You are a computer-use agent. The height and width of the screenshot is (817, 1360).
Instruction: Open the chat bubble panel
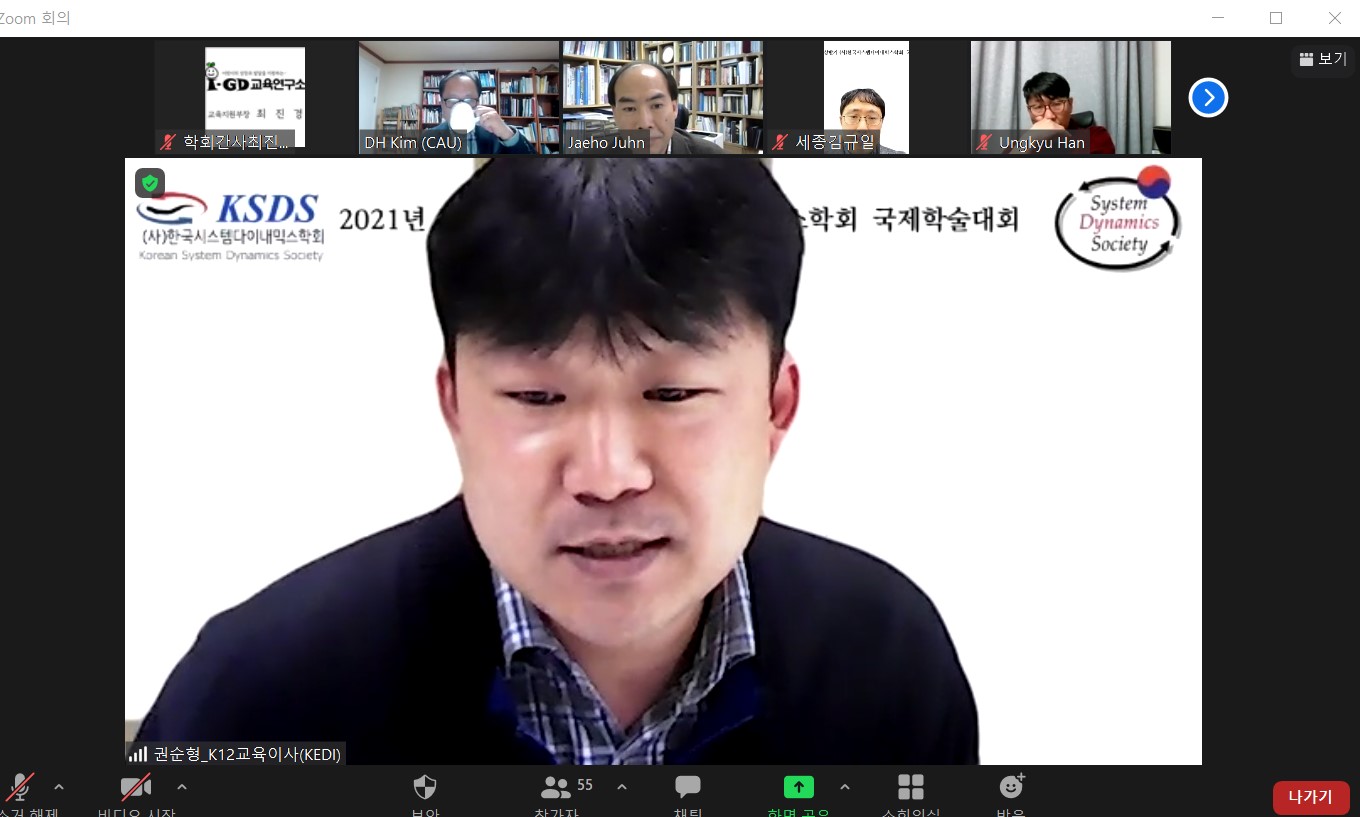pos(688,788)
